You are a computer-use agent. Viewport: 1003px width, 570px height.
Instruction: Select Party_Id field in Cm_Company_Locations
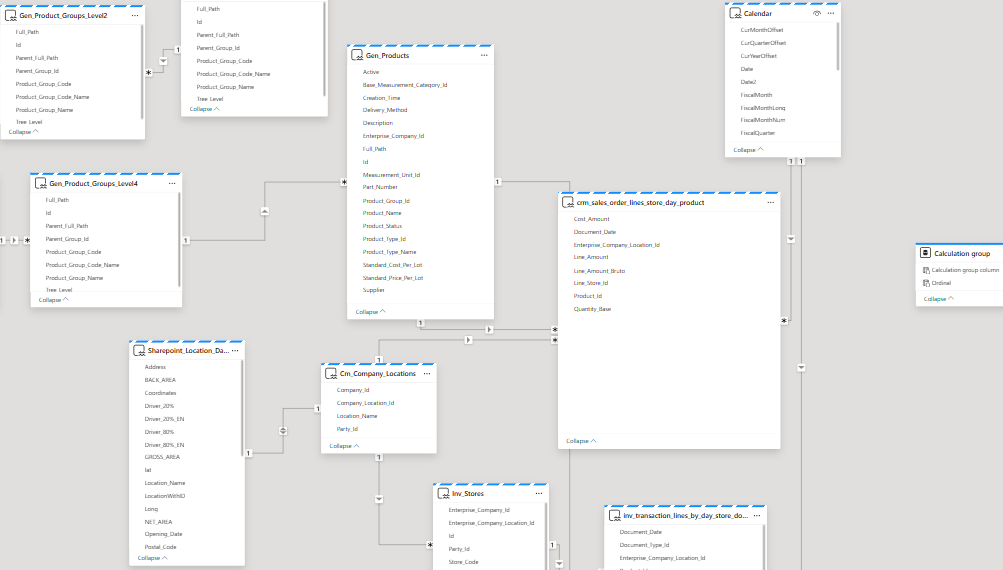[347, 429]
